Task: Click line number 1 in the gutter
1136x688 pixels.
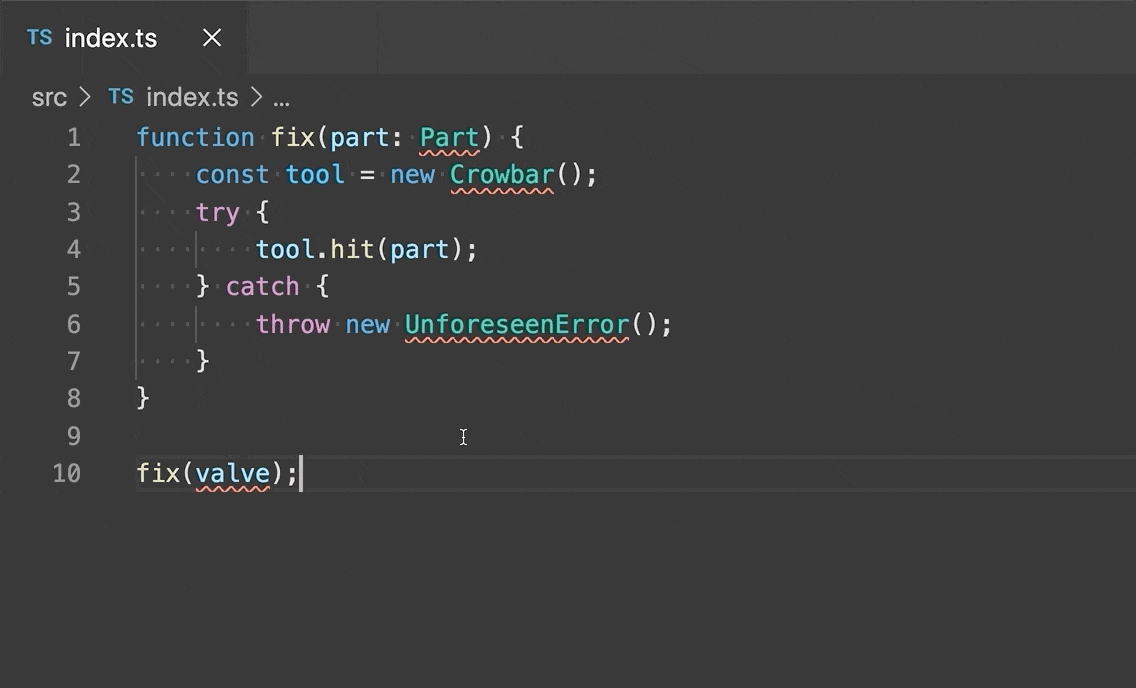Action: point(74,137)
